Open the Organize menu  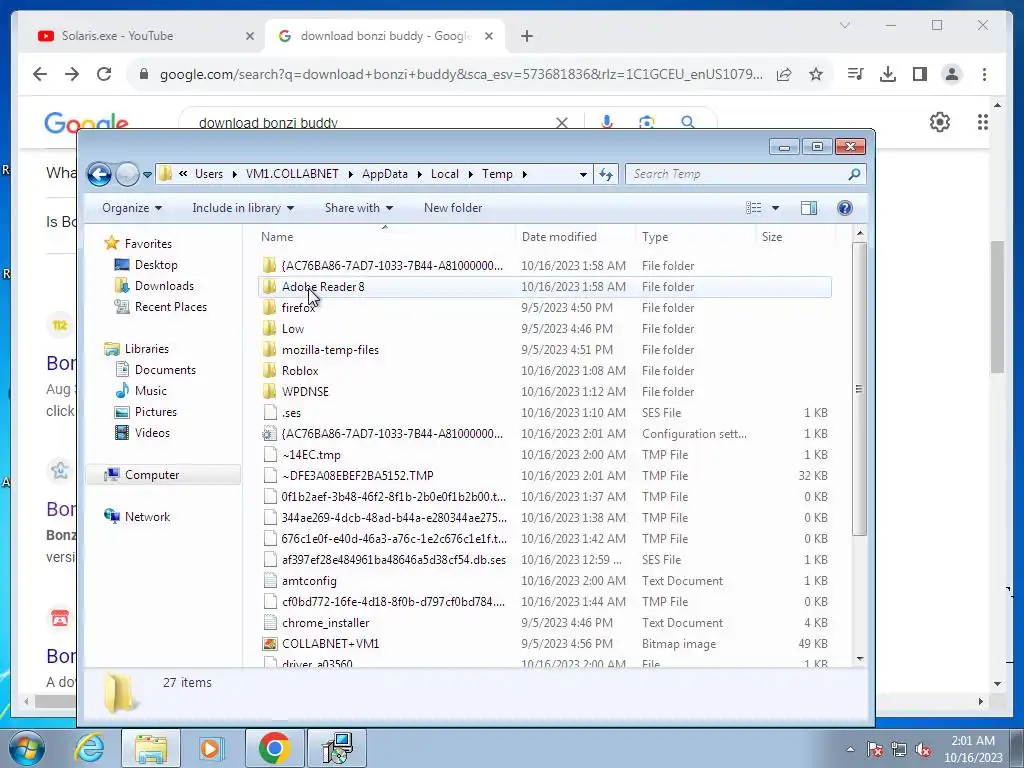coord(132,208)
